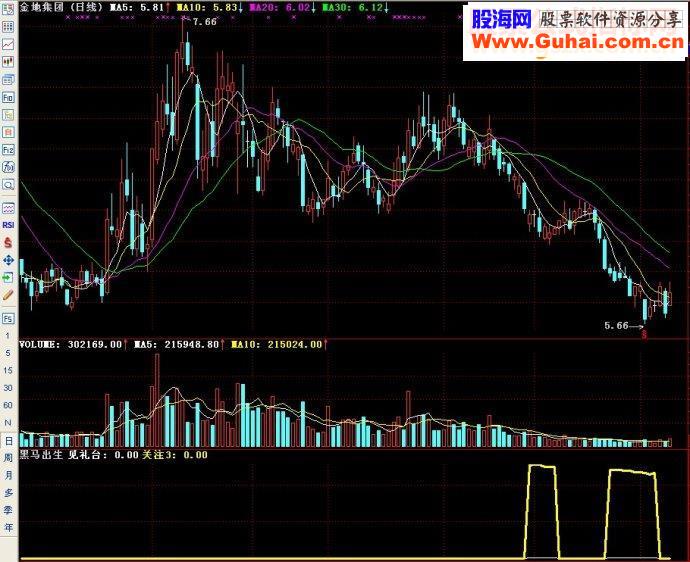Click the MA30: 6.12 label
690x562 pixels.
coord(353,7)
